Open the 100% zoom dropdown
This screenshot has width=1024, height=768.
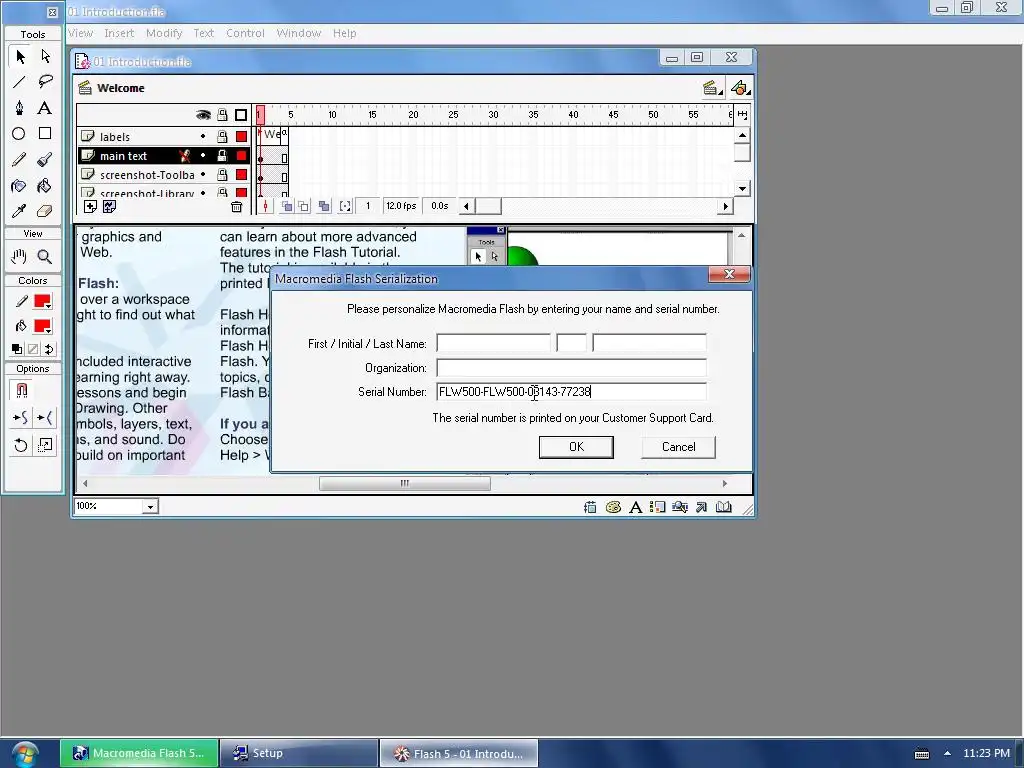(x=150, y=507)
